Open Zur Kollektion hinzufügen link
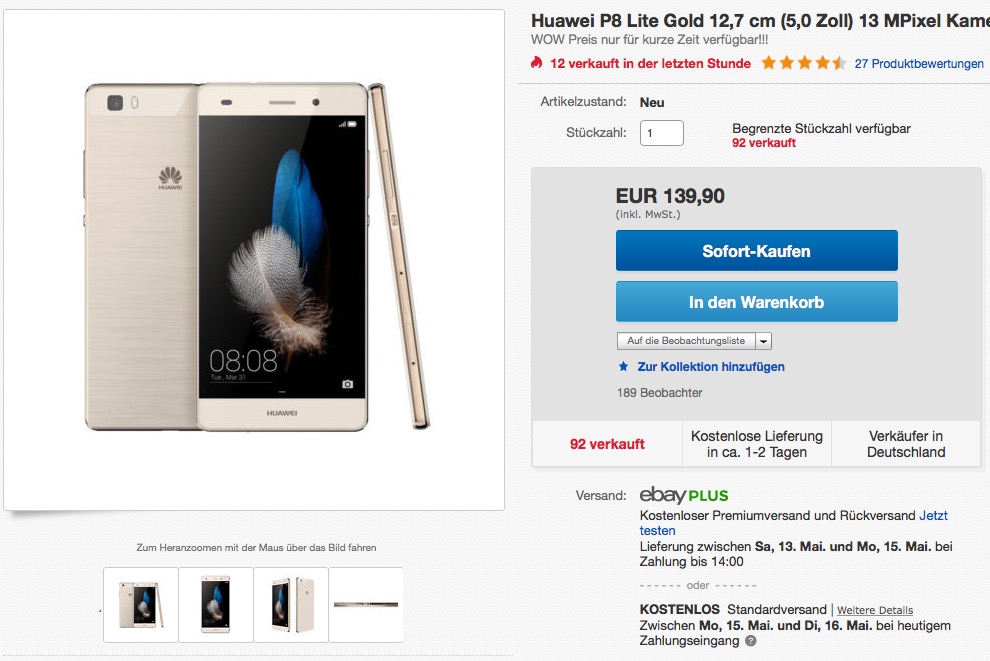The image size is (990, 661). coord(711,367)
